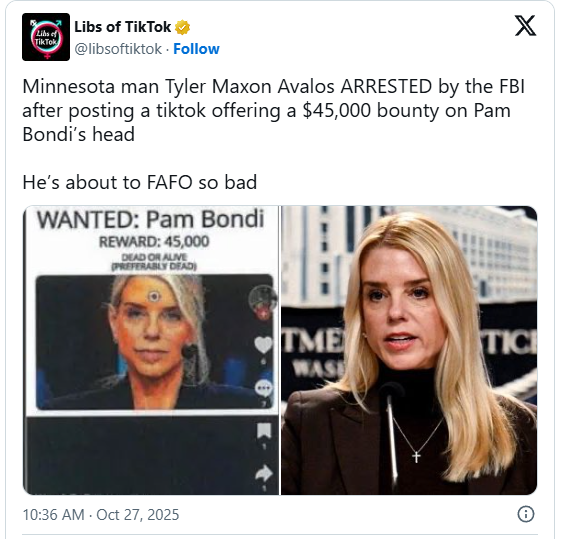
Task: Open the press conference photo on the right
Action: 409,350
